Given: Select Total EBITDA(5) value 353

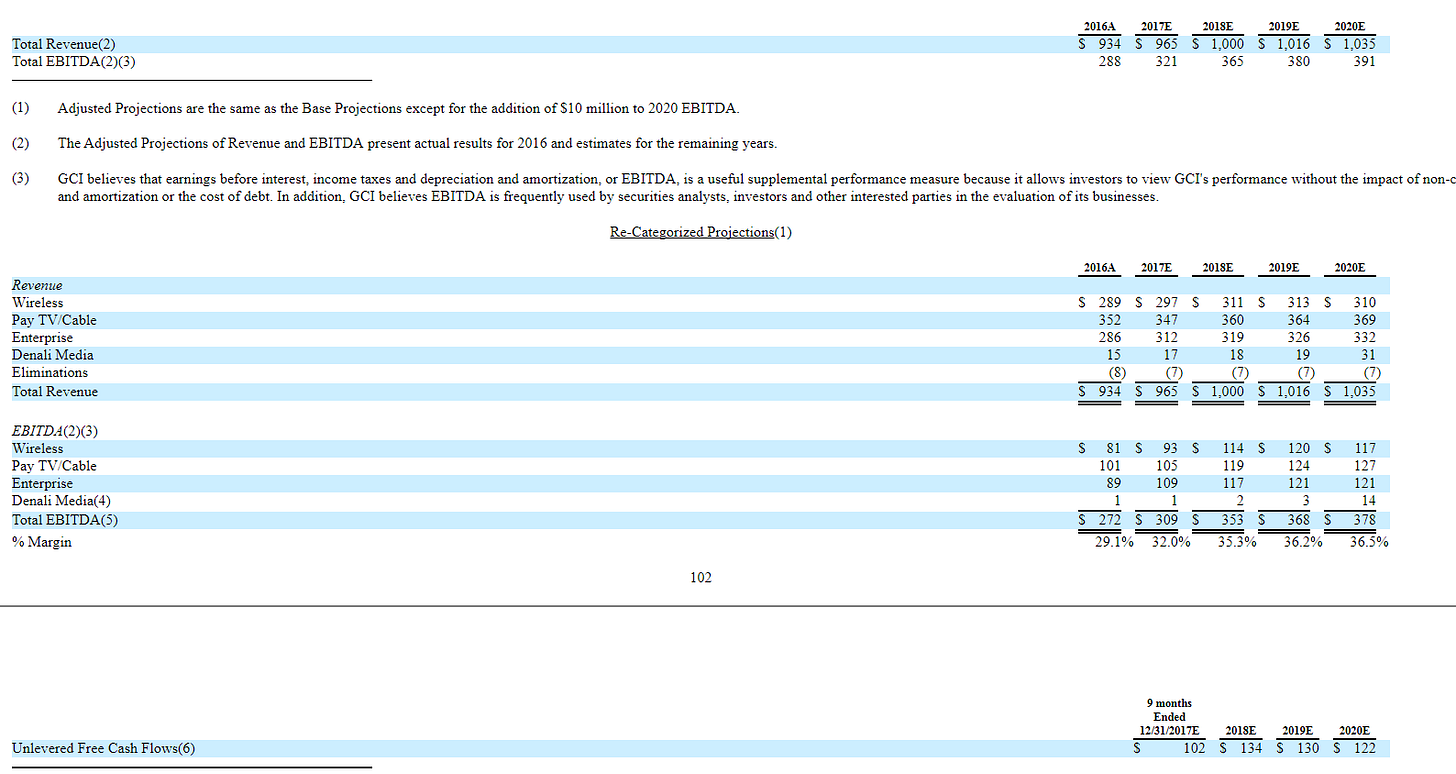Looking at the screenshot, I should point(1233,520).
